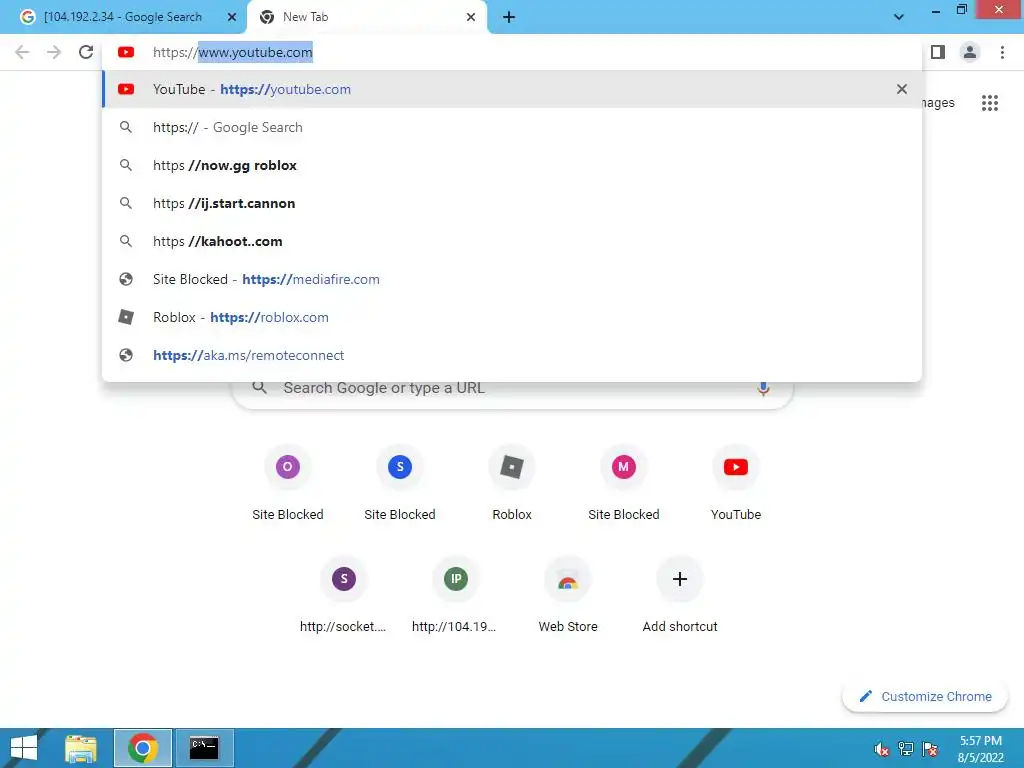Go back to previous page
Screen dimensions: 1024x768
(22, 52)
